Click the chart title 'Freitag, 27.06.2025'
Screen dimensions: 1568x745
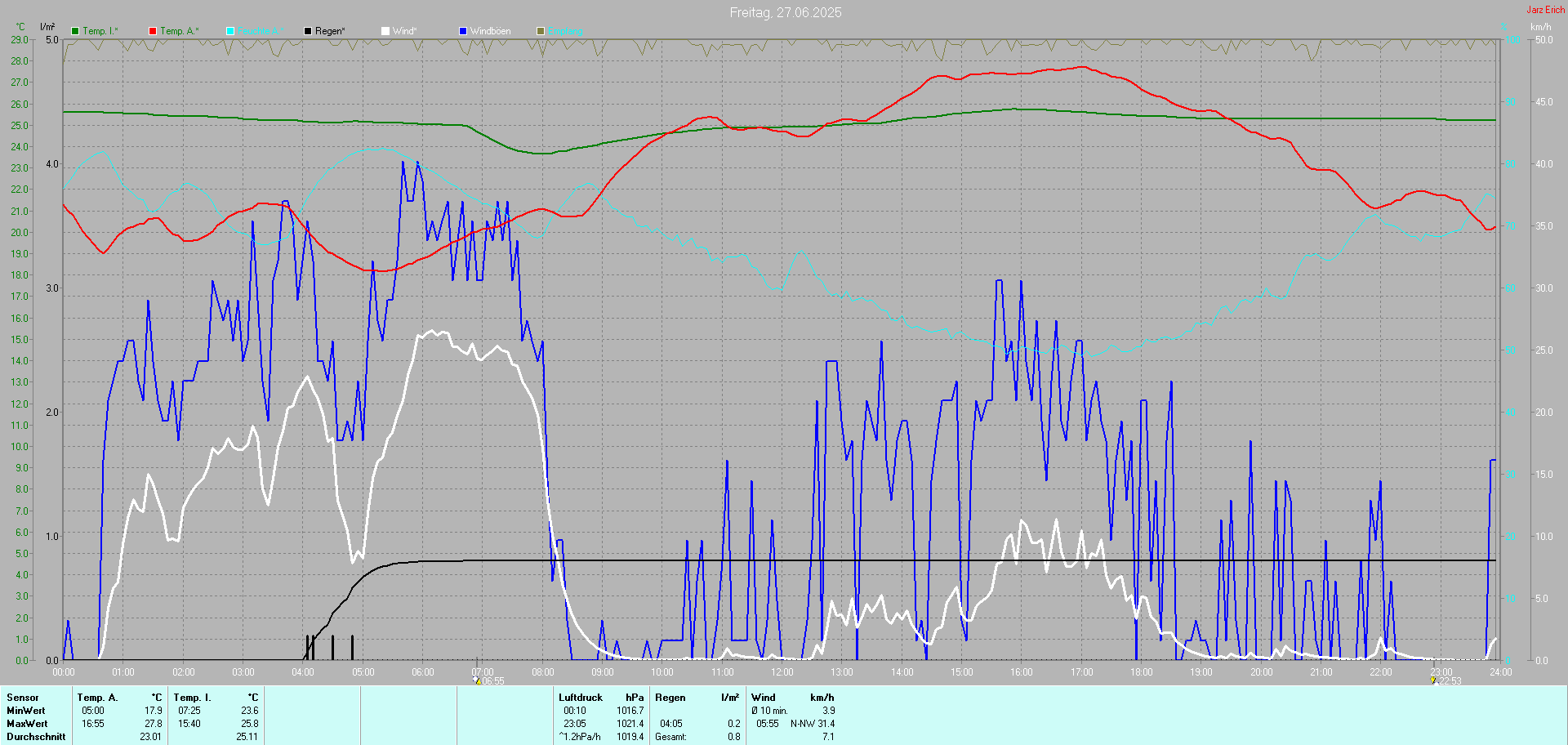[786, 12]
